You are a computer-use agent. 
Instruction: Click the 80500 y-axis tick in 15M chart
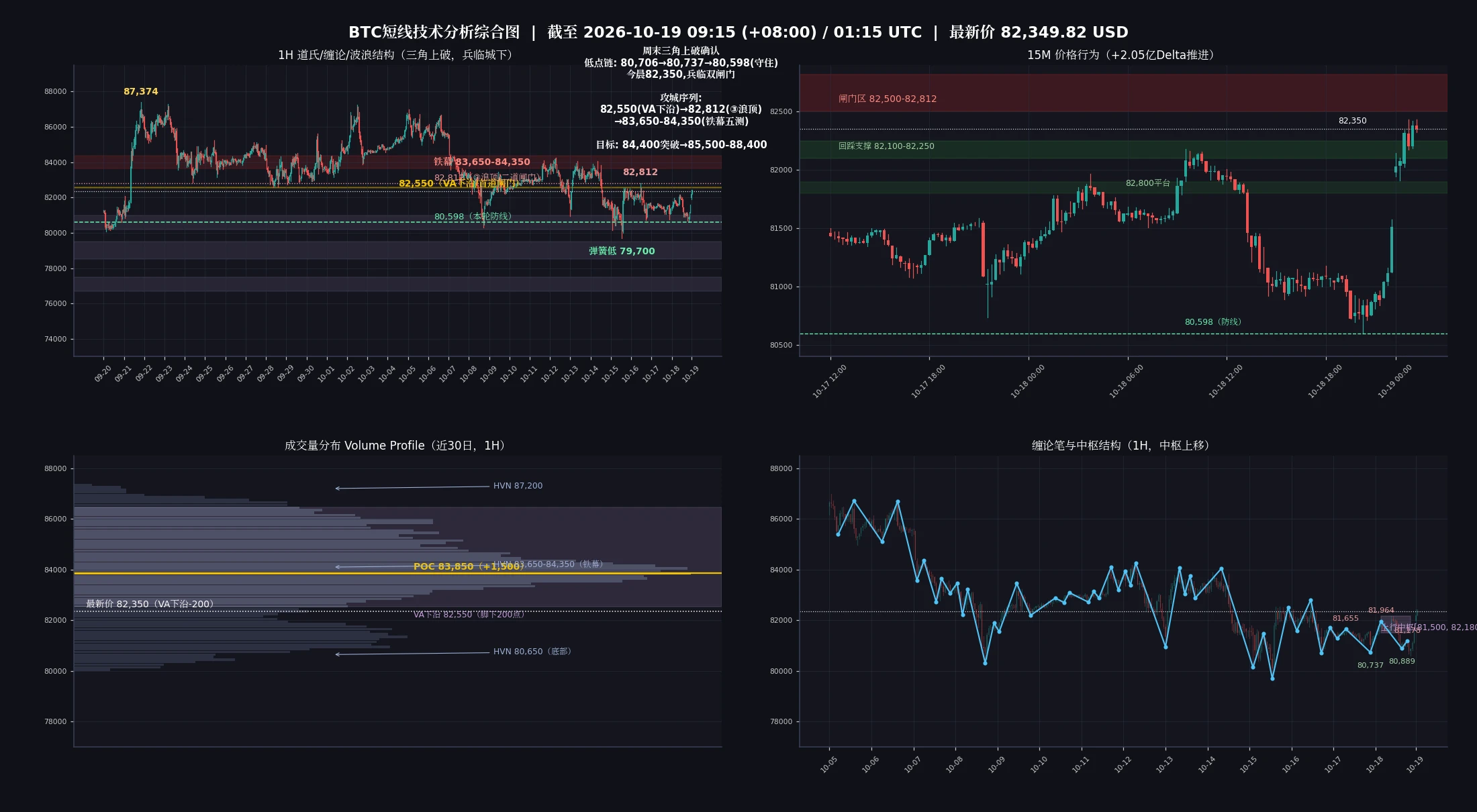[781, 346]
